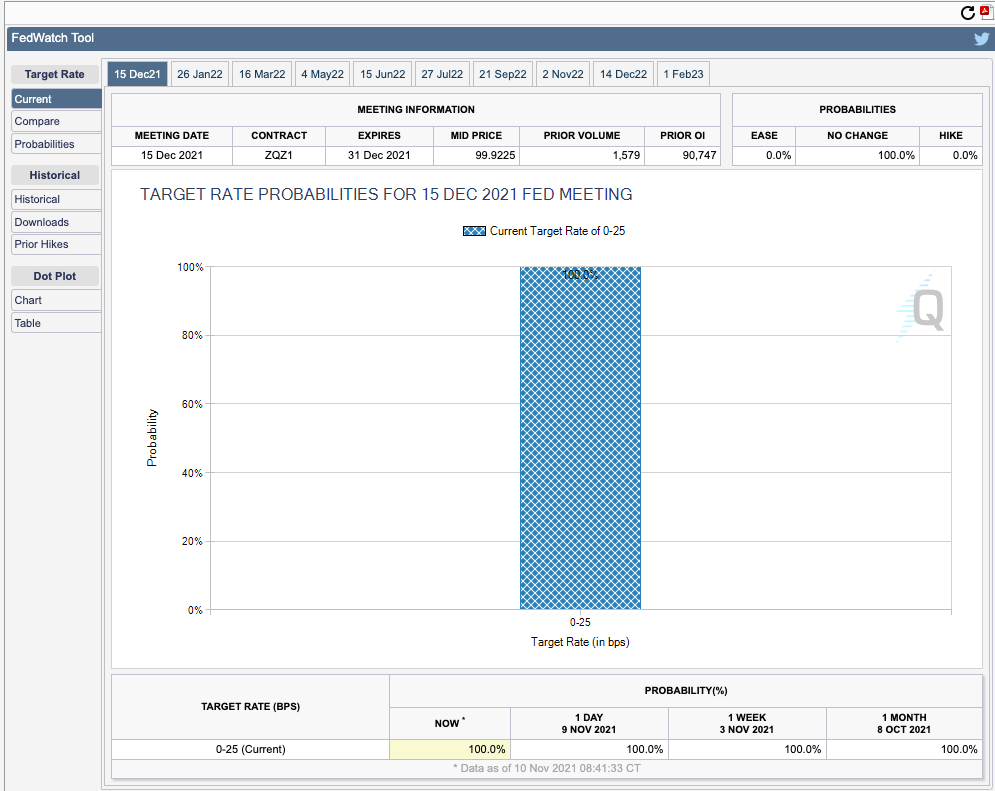Image resolution: width=995 pixels, height=791 pixels.
Task: Select the 15 Dec21 meeting tab
Action: pos(137,74)
